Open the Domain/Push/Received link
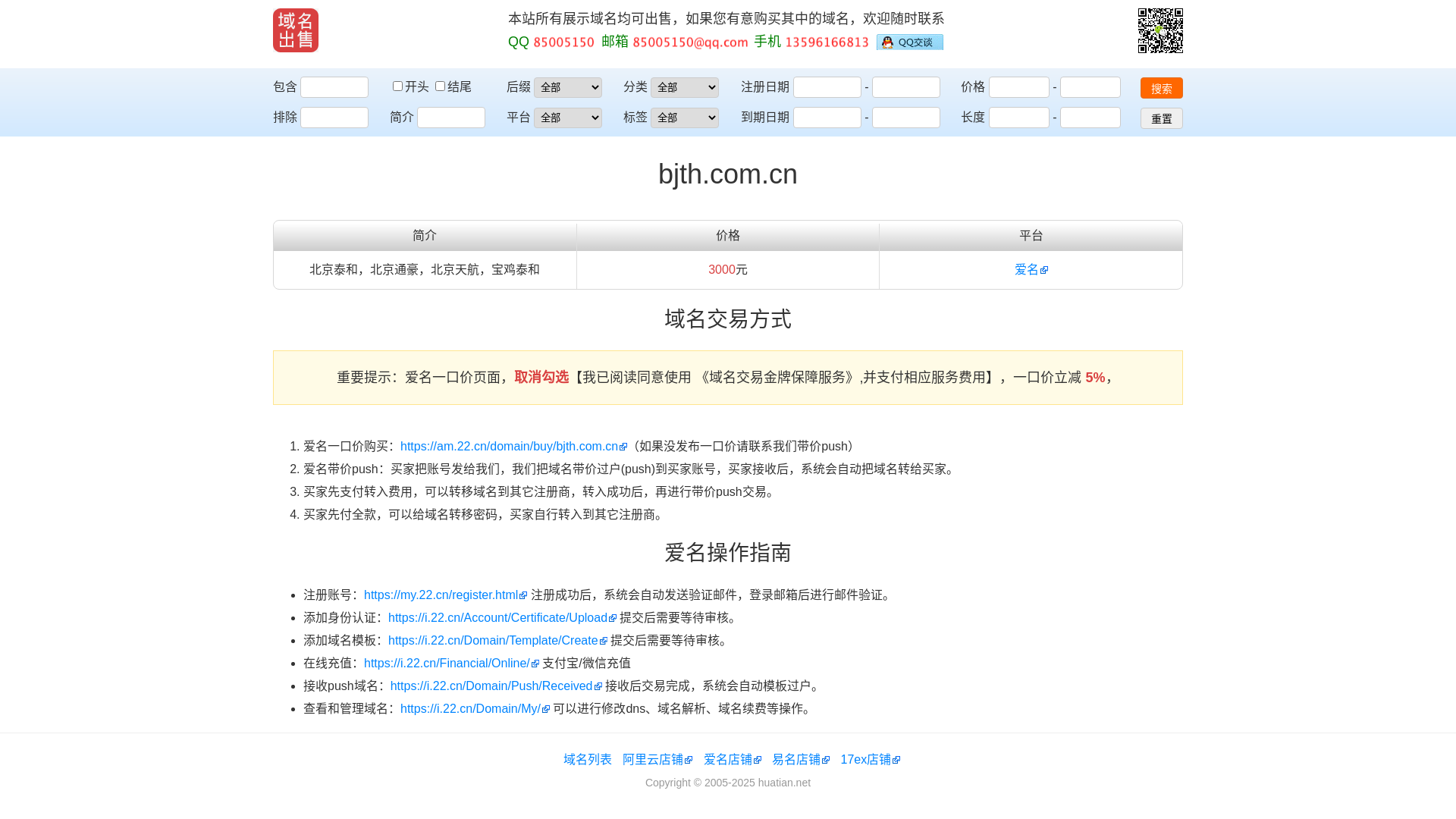The width and height of the screenshot is (1456, 819). [x=491, y=686]
